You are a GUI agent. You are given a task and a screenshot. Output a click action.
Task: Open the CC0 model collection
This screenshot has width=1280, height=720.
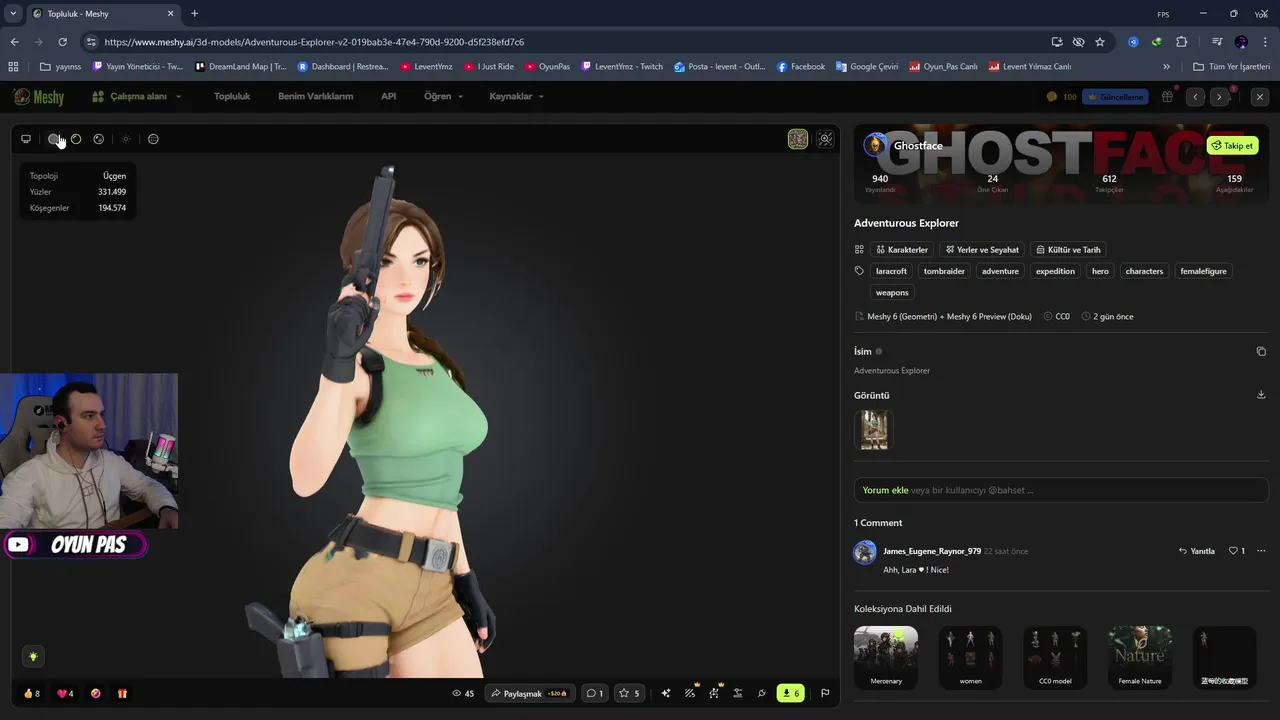[x=1055, y=657]
